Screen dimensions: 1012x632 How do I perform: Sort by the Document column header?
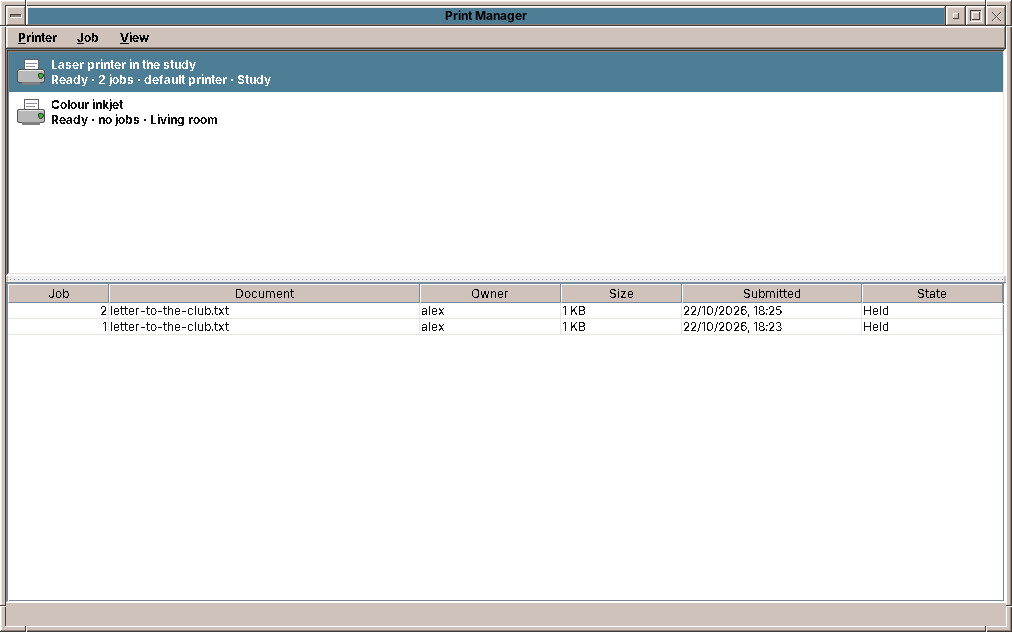pyautogui.click(x=265, y=293)
